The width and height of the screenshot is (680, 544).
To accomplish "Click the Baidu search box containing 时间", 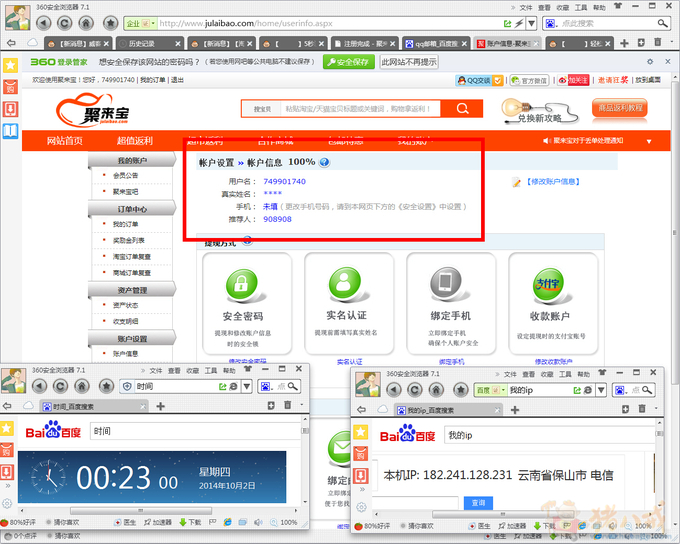I will pos(195,431).
